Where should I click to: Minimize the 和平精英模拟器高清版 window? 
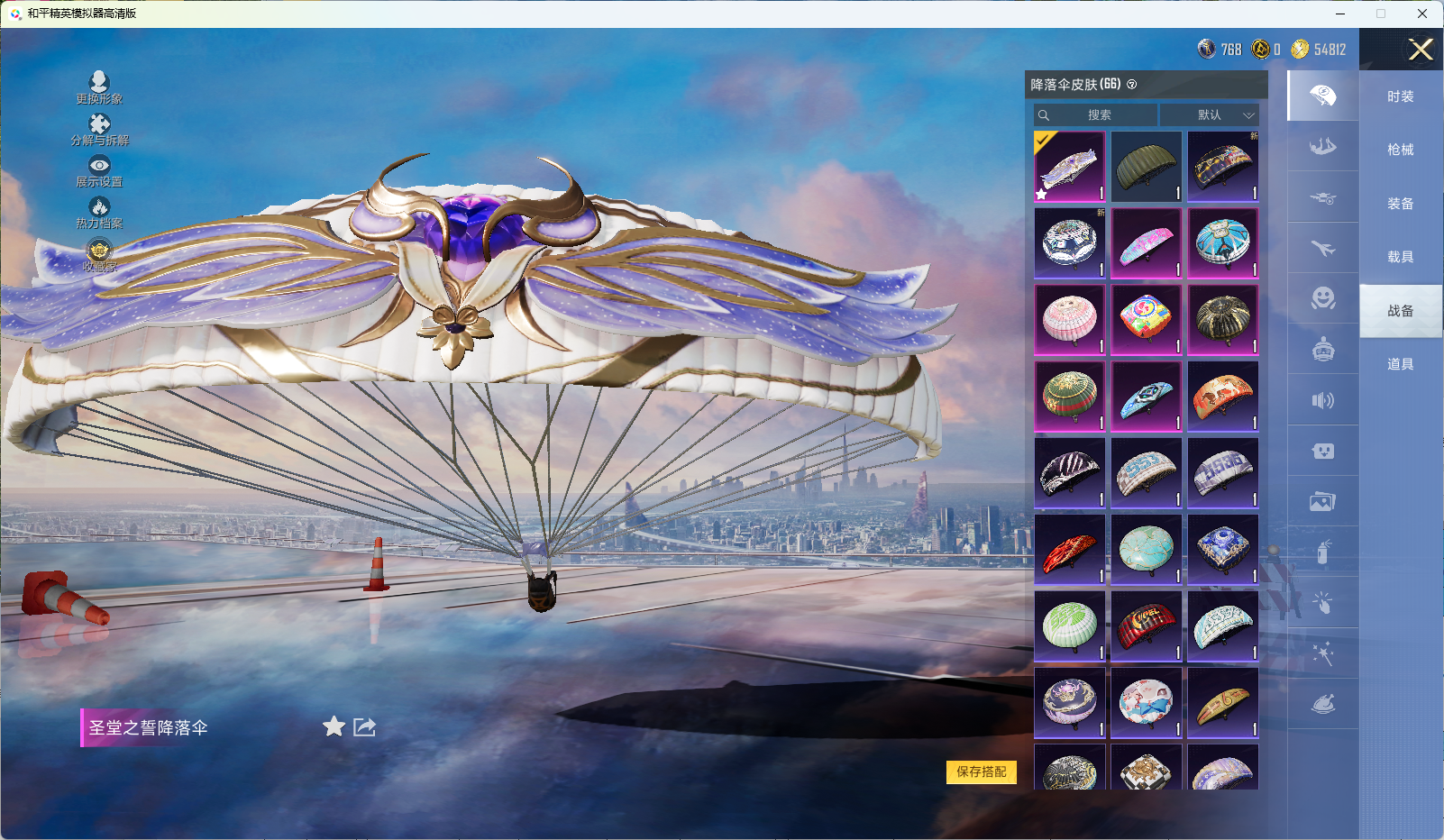1340,14
